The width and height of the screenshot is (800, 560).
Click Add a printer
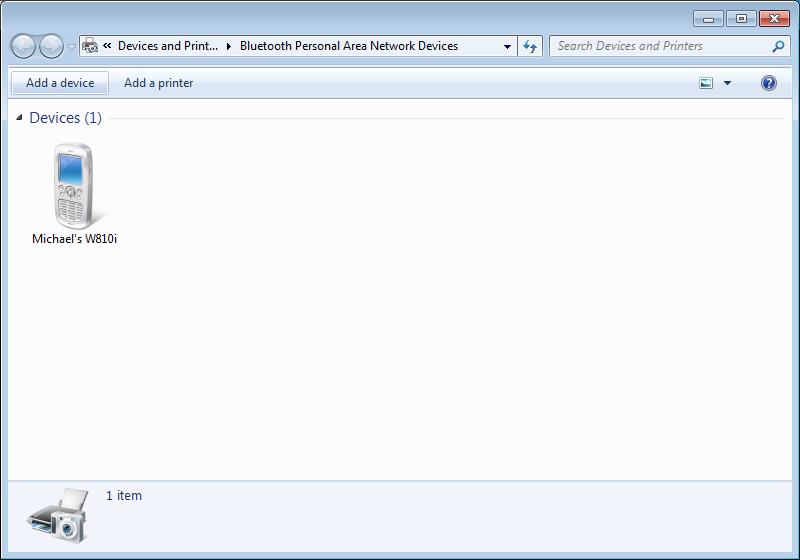click(x=159, y=83)
